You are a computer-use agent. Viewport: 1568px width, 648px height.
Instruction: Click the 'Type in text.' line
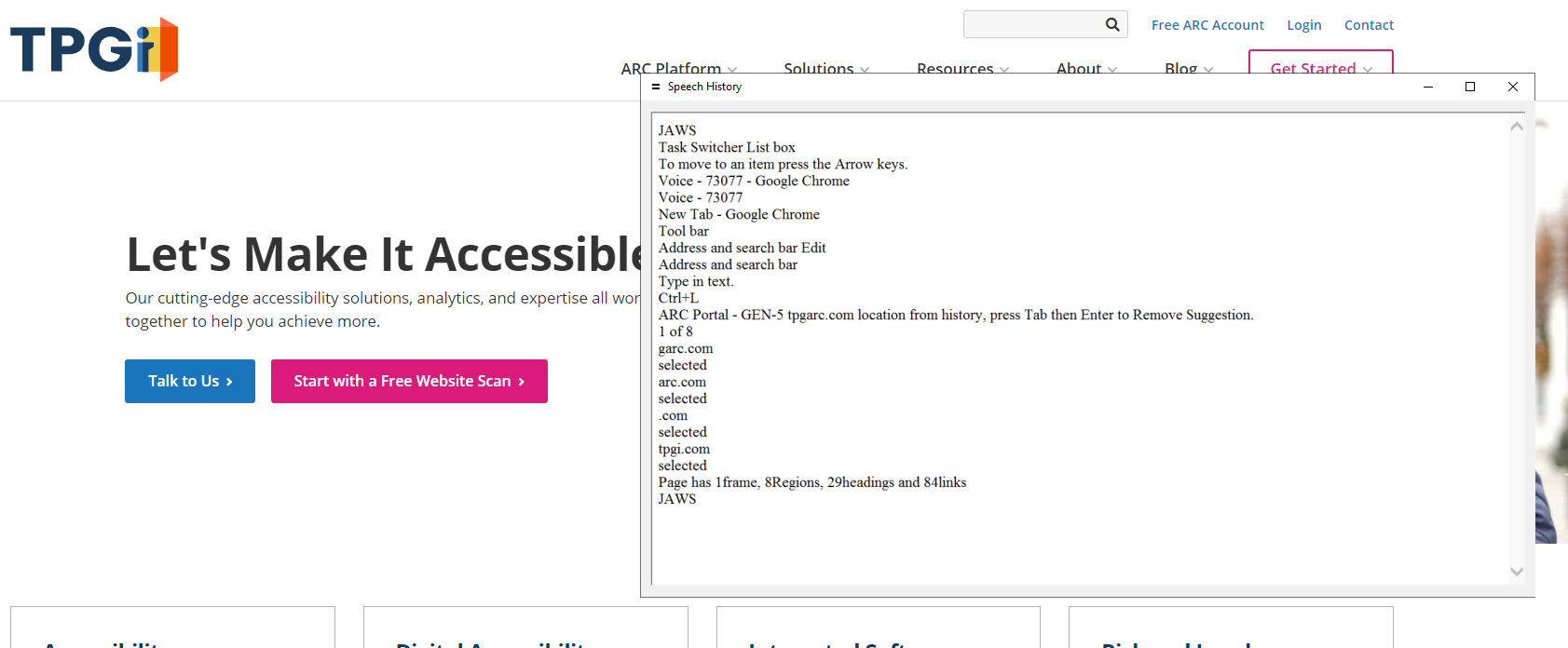tap(696, 281)
